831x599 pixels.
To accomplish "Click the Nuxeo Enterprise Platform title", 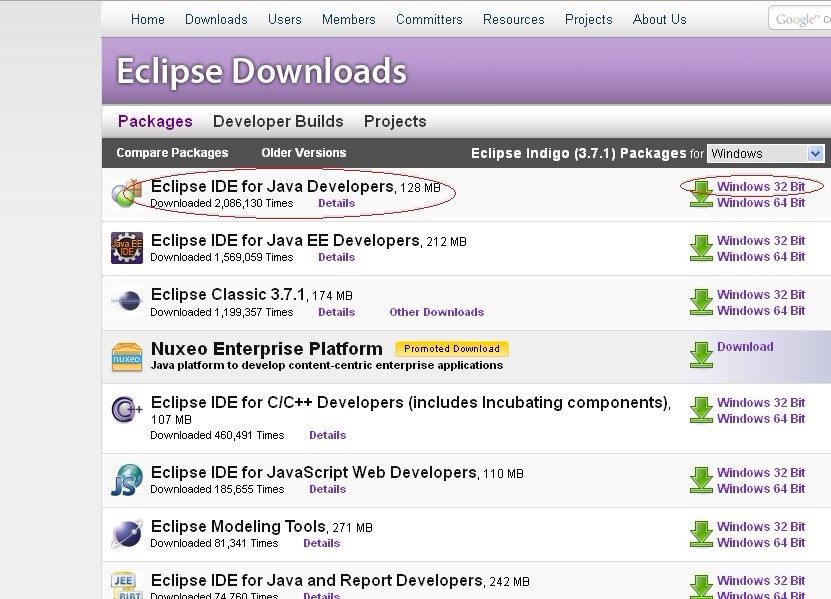I will pos(267,349).
